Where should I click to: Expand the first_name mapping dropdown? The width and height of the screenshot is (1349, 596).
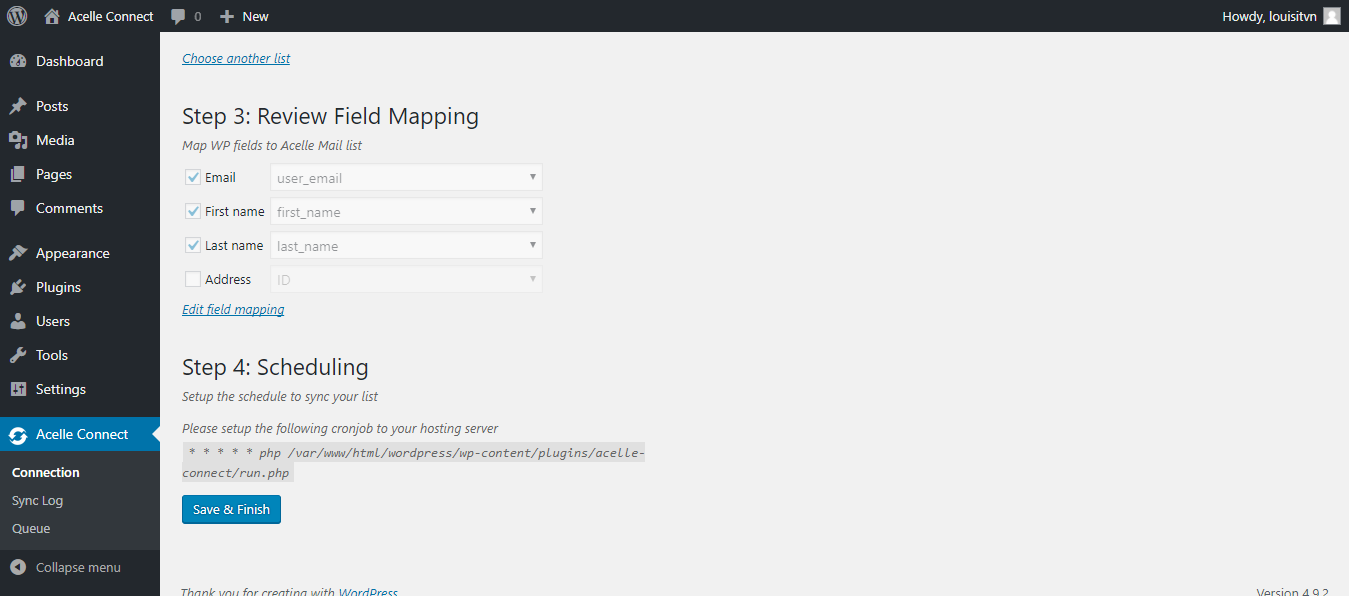tap(406, 212)
